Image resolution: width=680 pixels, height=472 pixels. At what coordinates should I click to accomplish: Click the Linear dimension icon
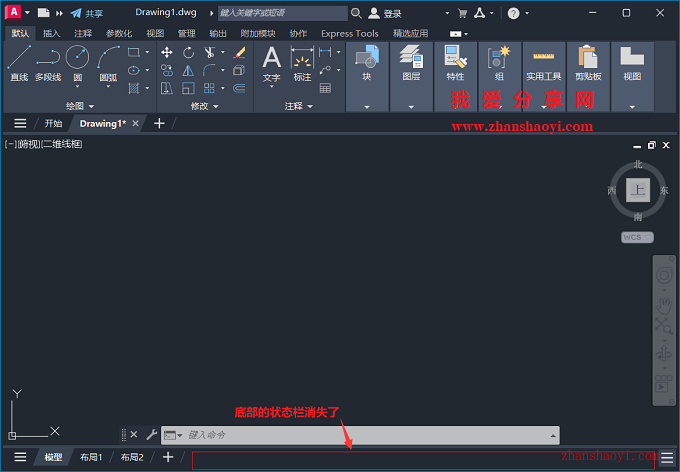(325, 52)
